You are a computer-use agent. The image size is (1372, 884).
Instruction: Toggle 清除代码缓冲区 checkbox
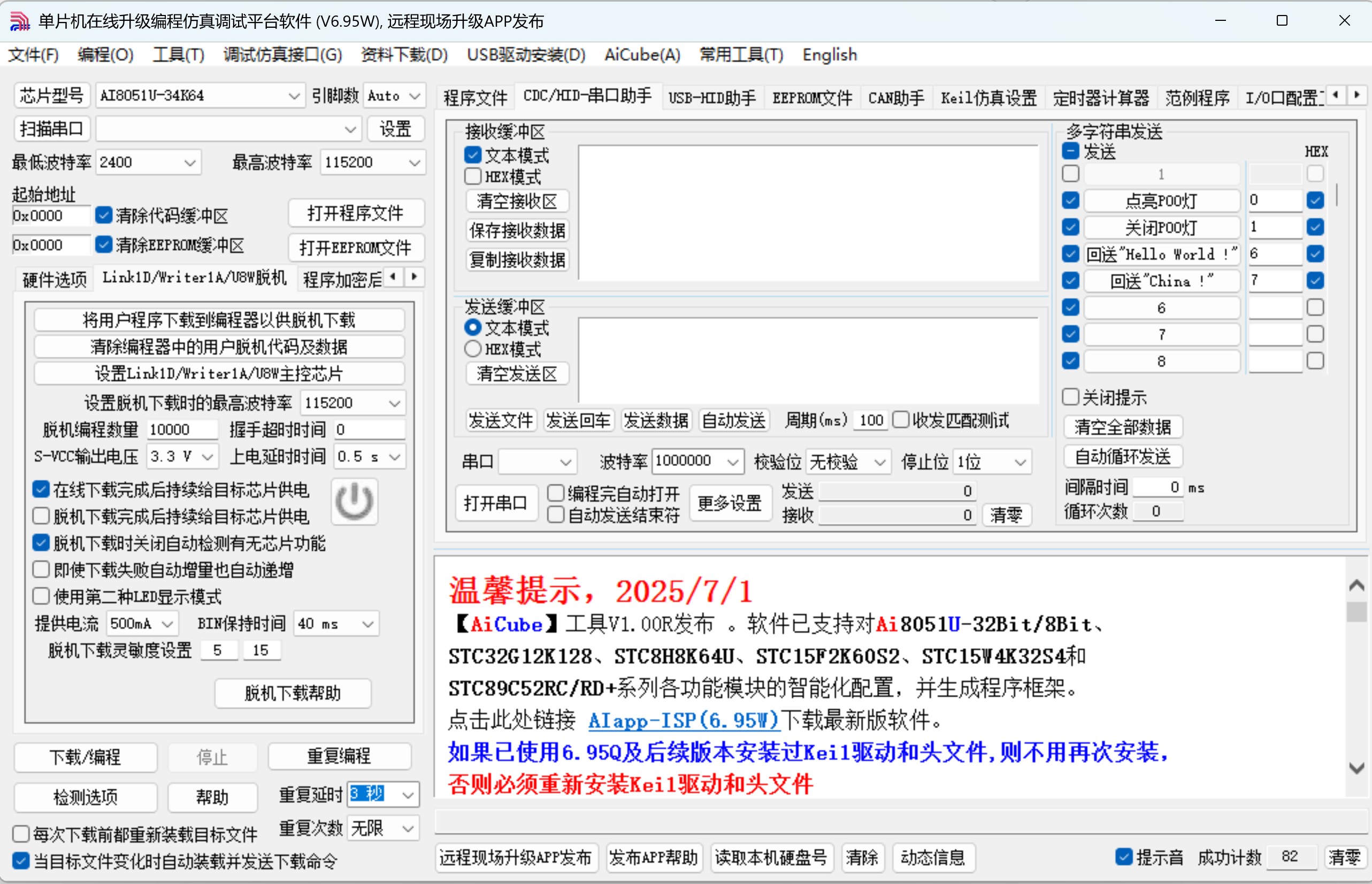pos(103,216)
